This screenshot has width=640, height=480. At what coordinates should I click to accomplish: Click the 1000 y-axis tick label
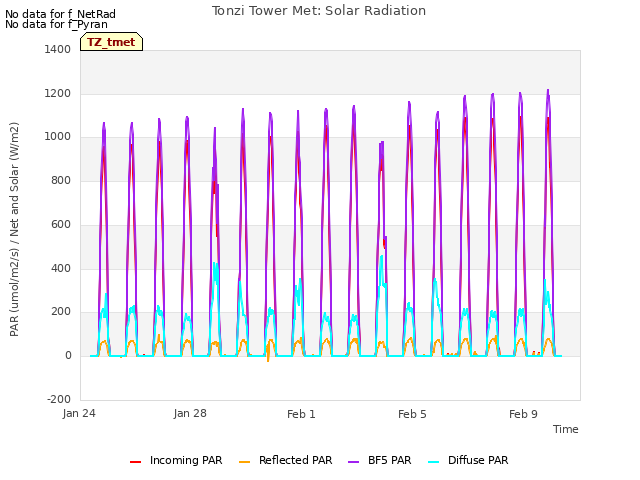pos(58,137)
